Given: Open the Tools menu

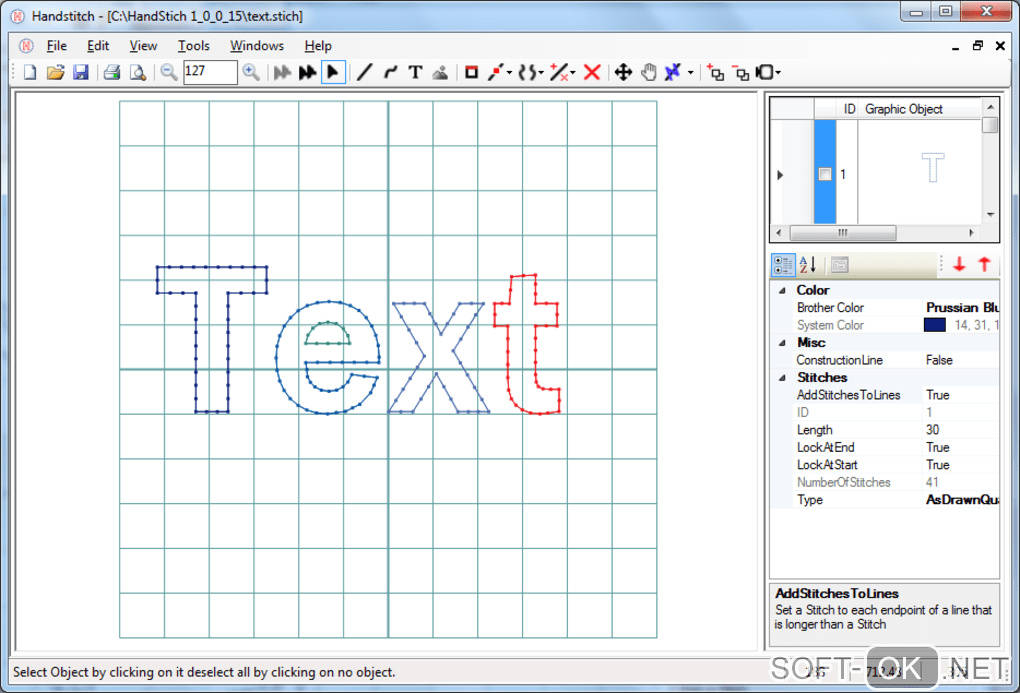Looking at the screenshot, I should click(x=194, y=45).
